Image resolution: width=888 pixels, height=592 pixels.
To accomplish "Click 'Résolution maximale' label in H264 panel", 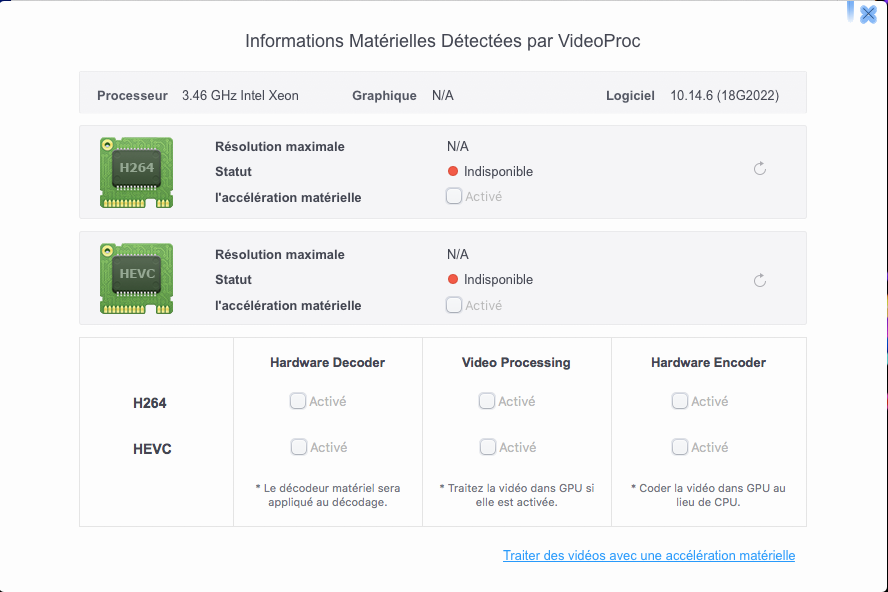I will (x=280, y=146).
